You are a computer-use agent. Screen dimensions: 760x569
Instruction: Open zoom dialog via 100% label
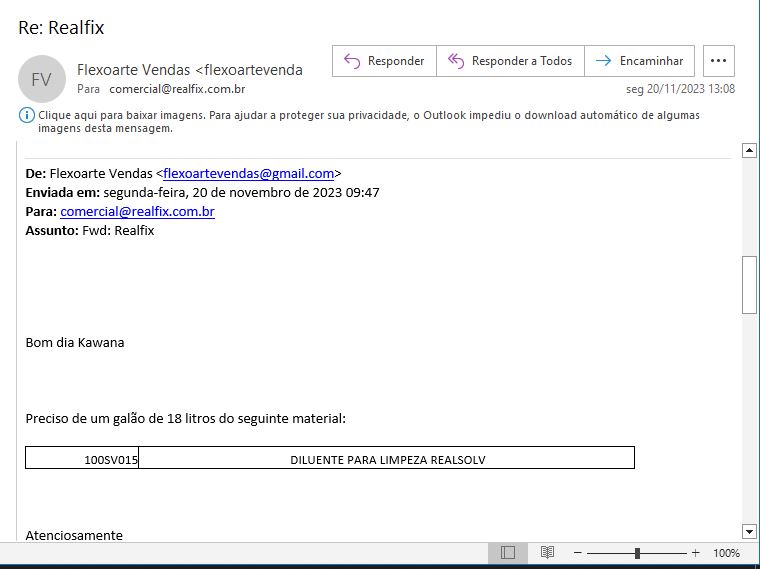(x=726, y=553)
